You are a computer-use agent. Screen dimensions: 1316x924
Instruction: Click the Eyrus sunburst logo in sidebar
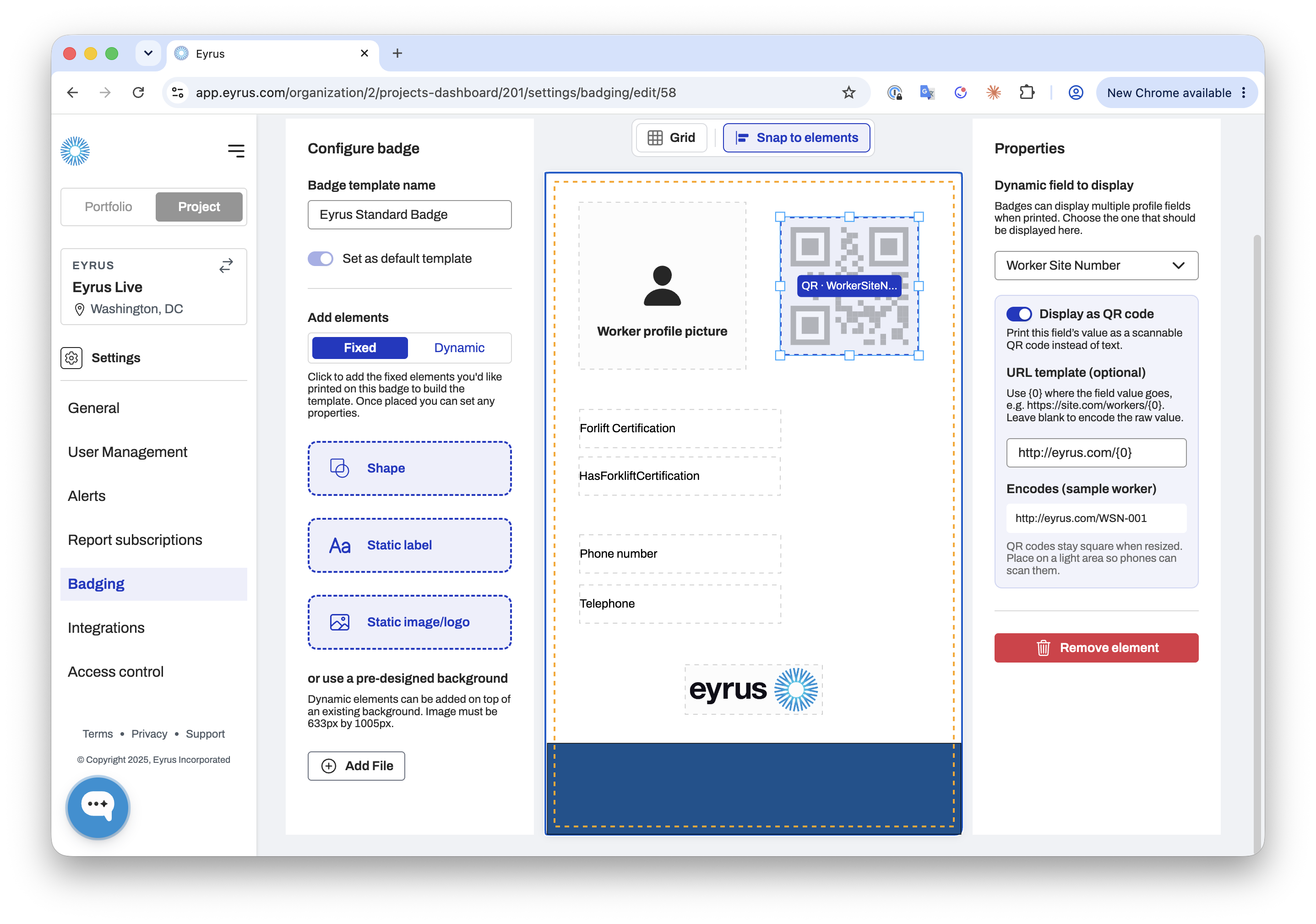click(75, 151)
